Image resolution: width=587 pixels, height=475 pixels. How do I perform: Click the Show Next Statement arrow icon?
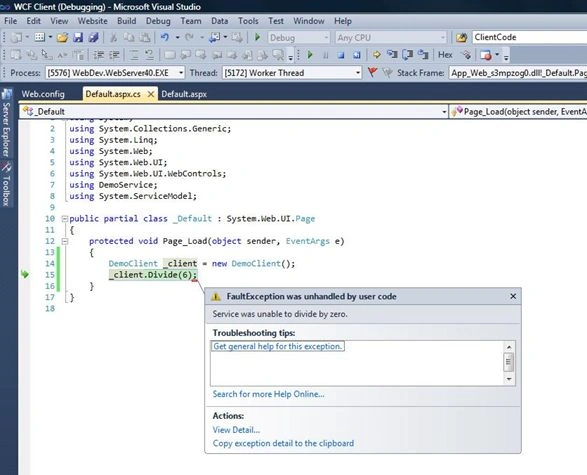click(x=377, y=55)
